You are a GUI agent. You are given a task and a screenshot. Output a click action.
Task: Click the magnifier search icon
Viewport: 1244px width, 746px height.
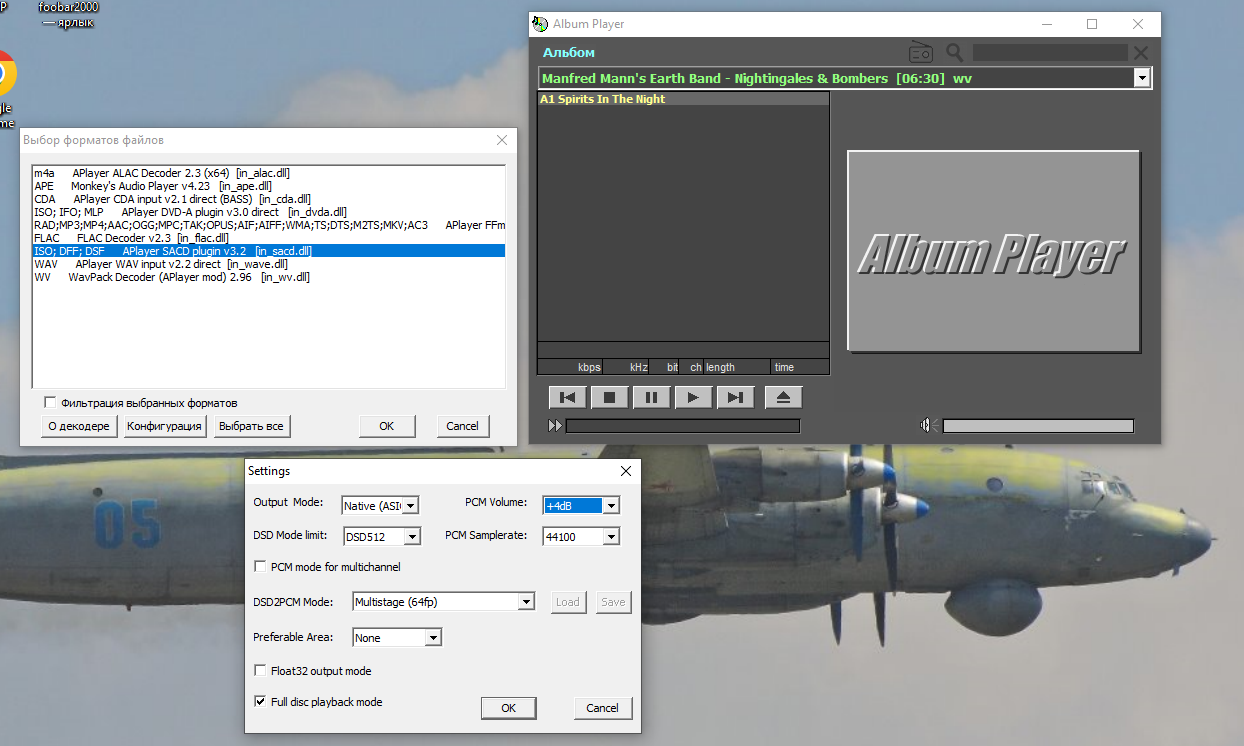point(955,52)
